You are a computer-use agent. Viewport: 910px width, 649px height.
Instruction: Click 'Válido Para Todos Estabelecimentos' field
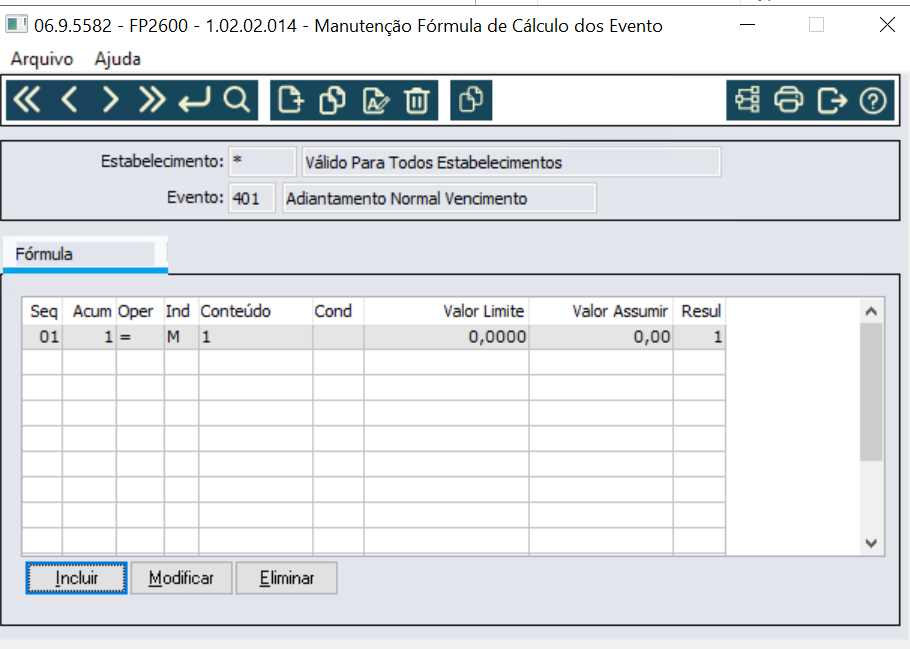511,162
